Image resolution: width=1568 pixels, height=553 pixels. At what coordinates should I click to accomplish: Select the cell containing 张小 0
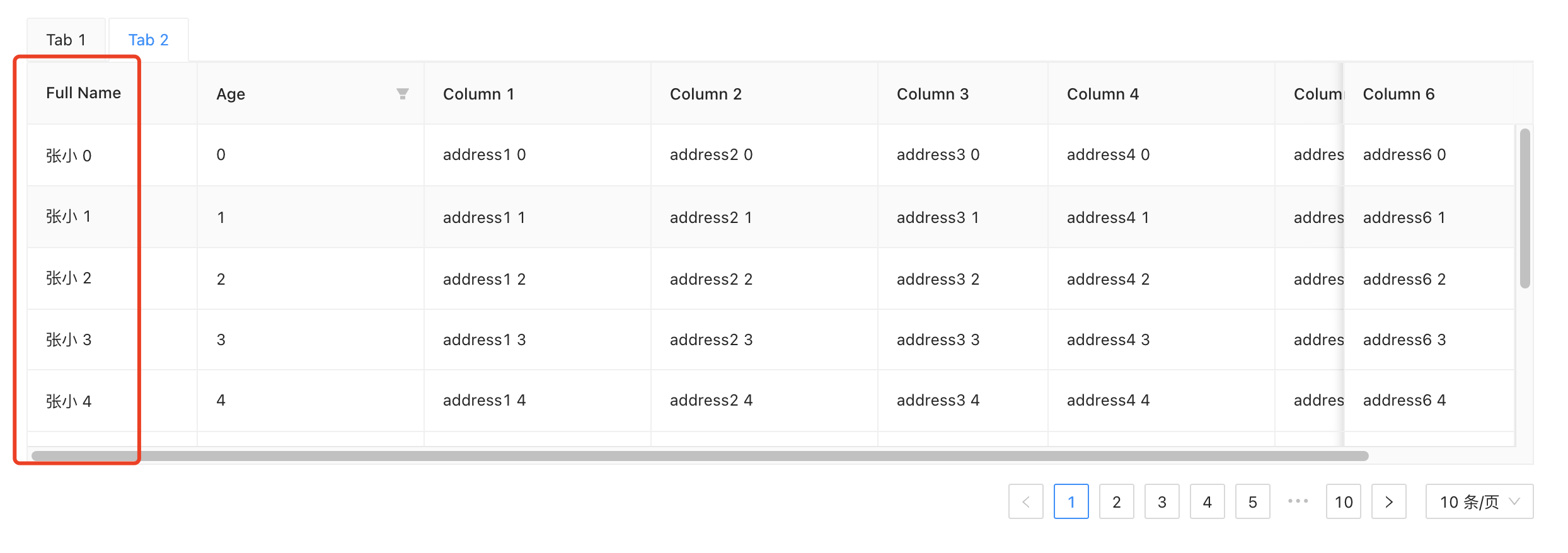point(69,155)
